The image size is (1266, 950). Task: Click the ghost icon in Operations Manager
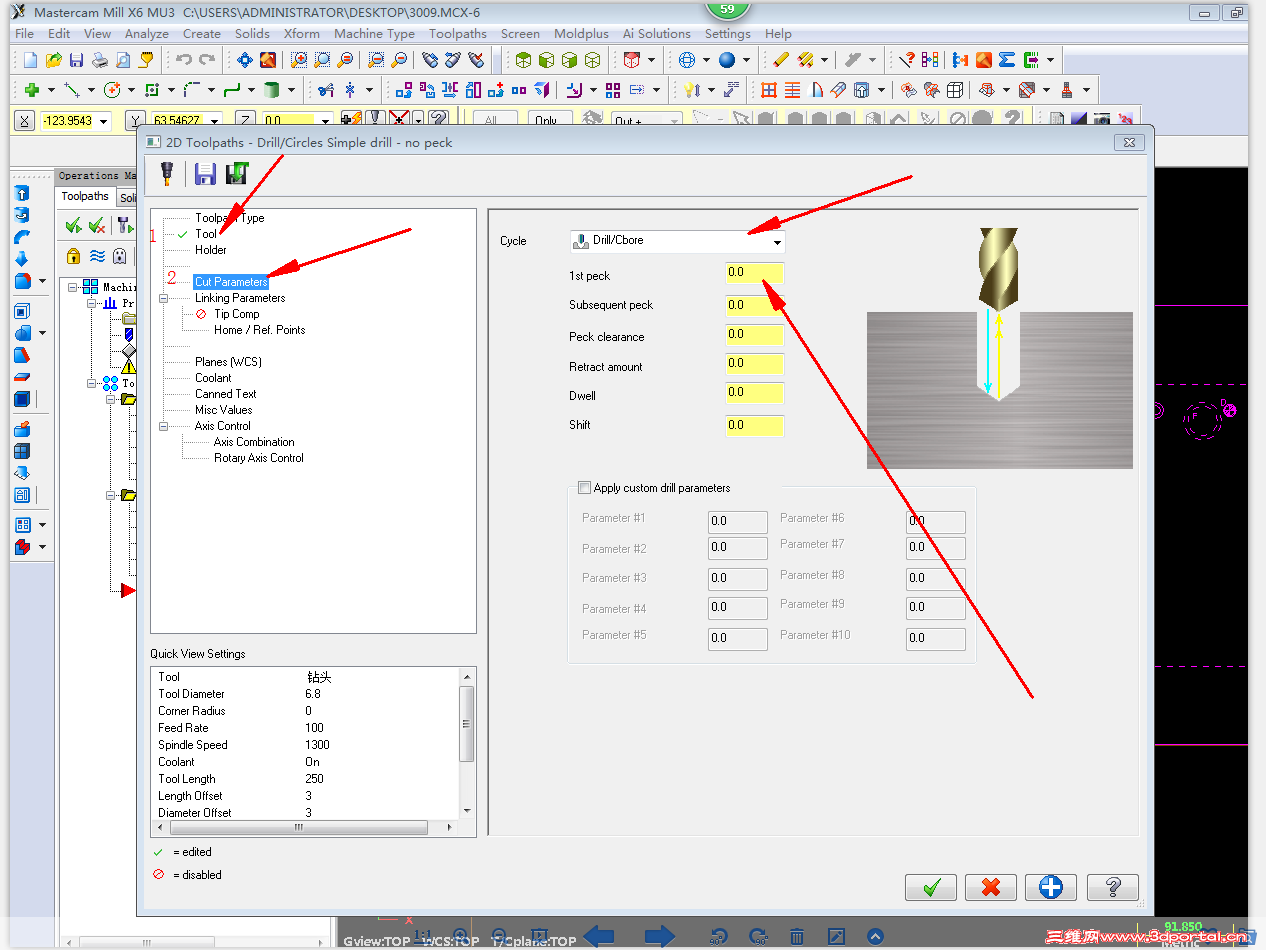(120, 256)
